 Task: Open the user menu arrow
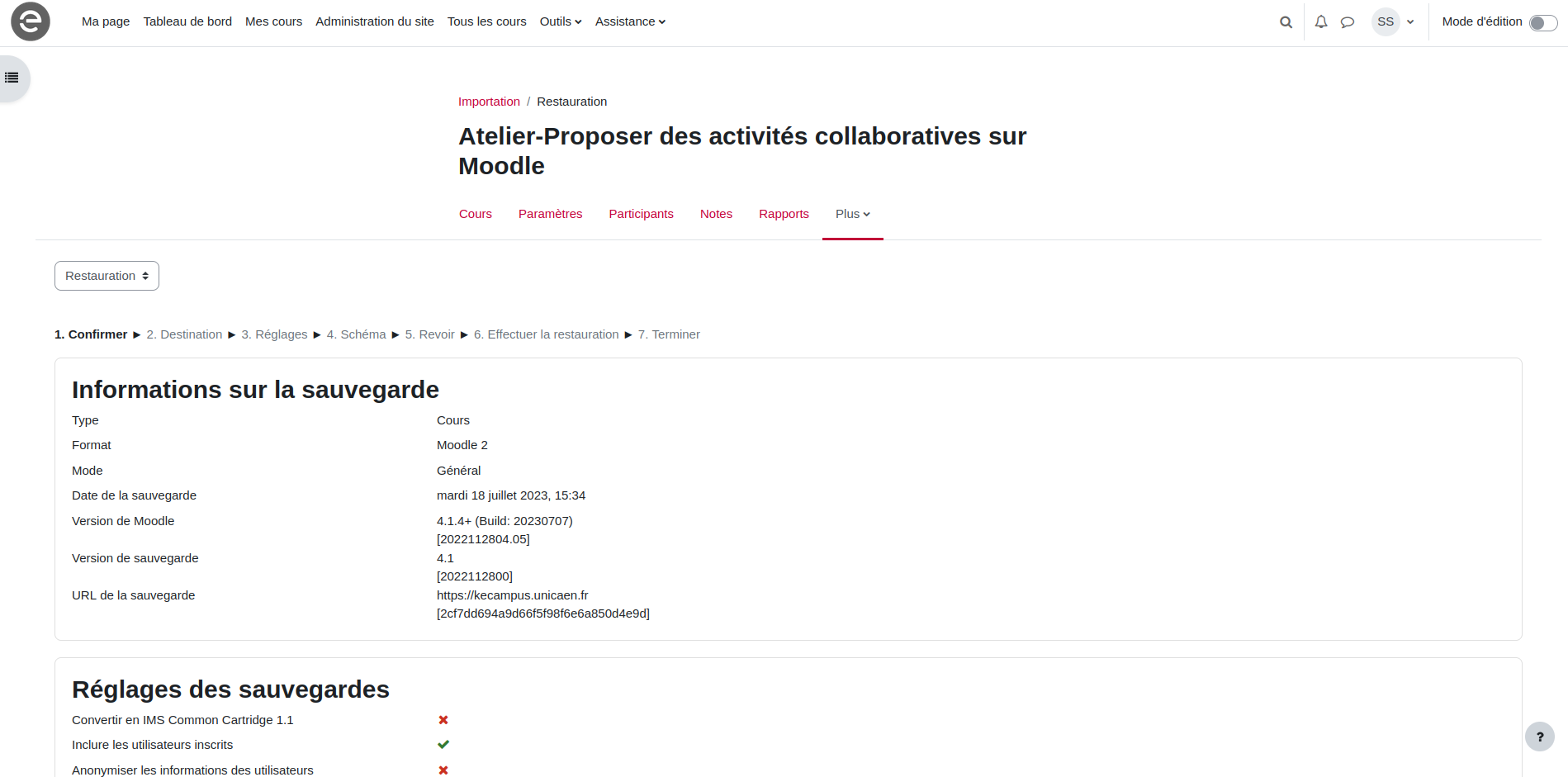[1410, 22]
